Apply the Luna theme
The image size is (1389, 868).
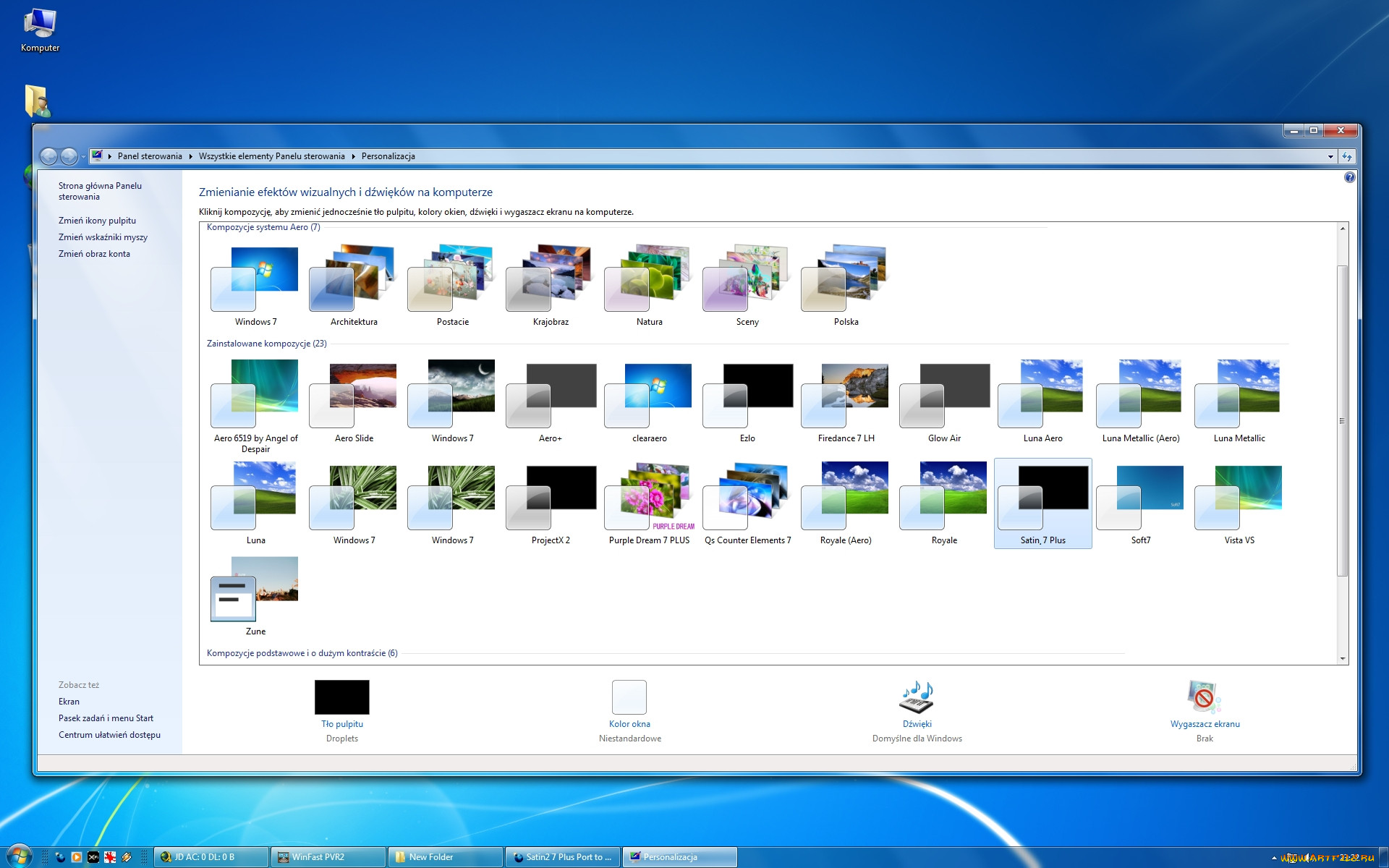[255, 503]
